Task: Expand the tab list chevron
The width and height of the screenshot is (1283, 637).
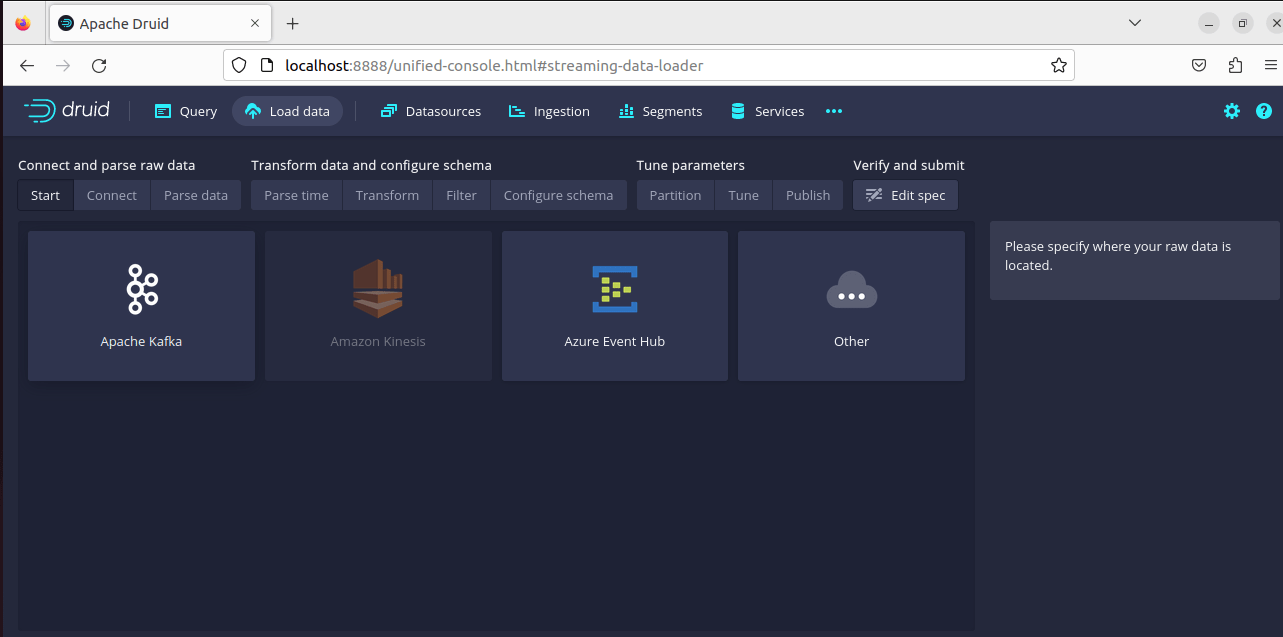Action: click(1134, 22)
